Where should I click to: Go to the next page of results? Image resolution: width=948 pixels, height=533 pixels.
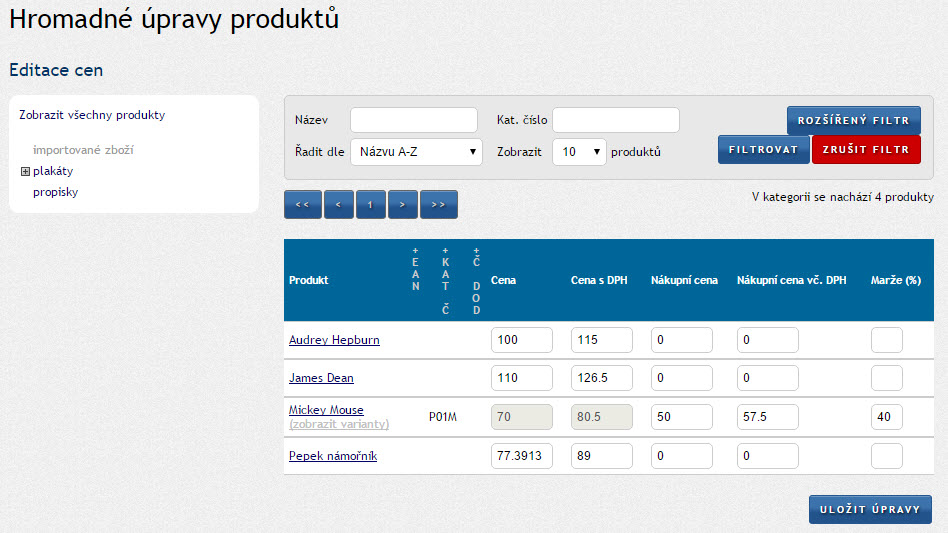pyautogui.click(x=402, y=204)
